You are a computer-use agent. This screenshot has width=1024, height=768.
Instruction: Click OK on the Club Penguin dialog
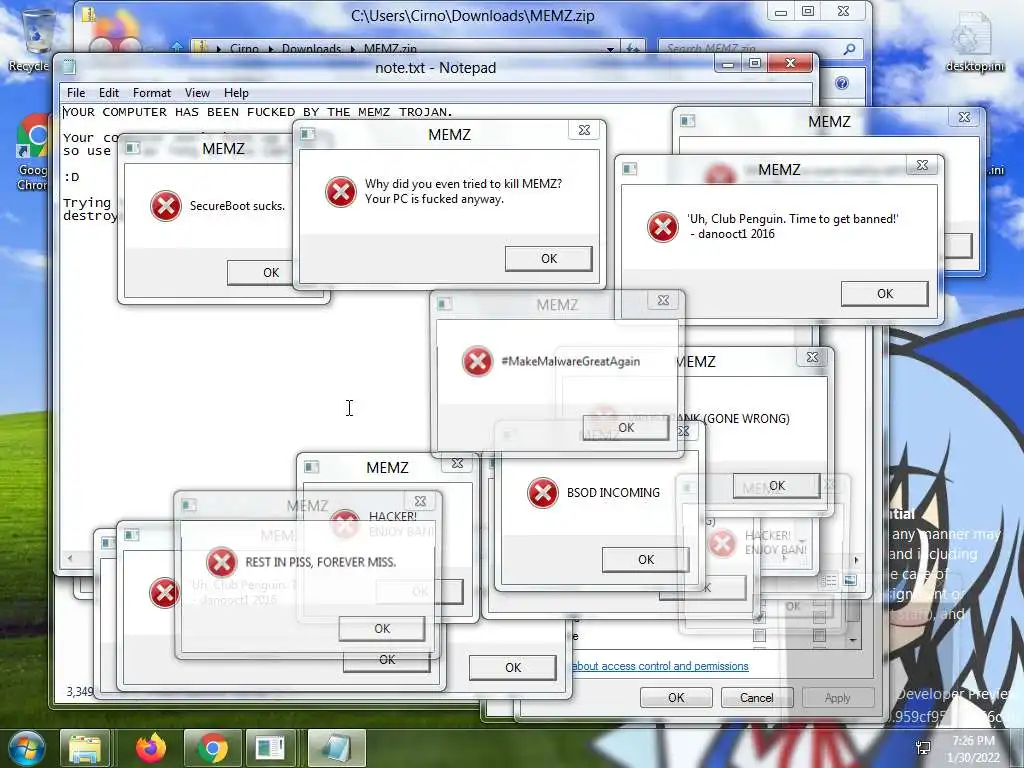click(884, 294)
